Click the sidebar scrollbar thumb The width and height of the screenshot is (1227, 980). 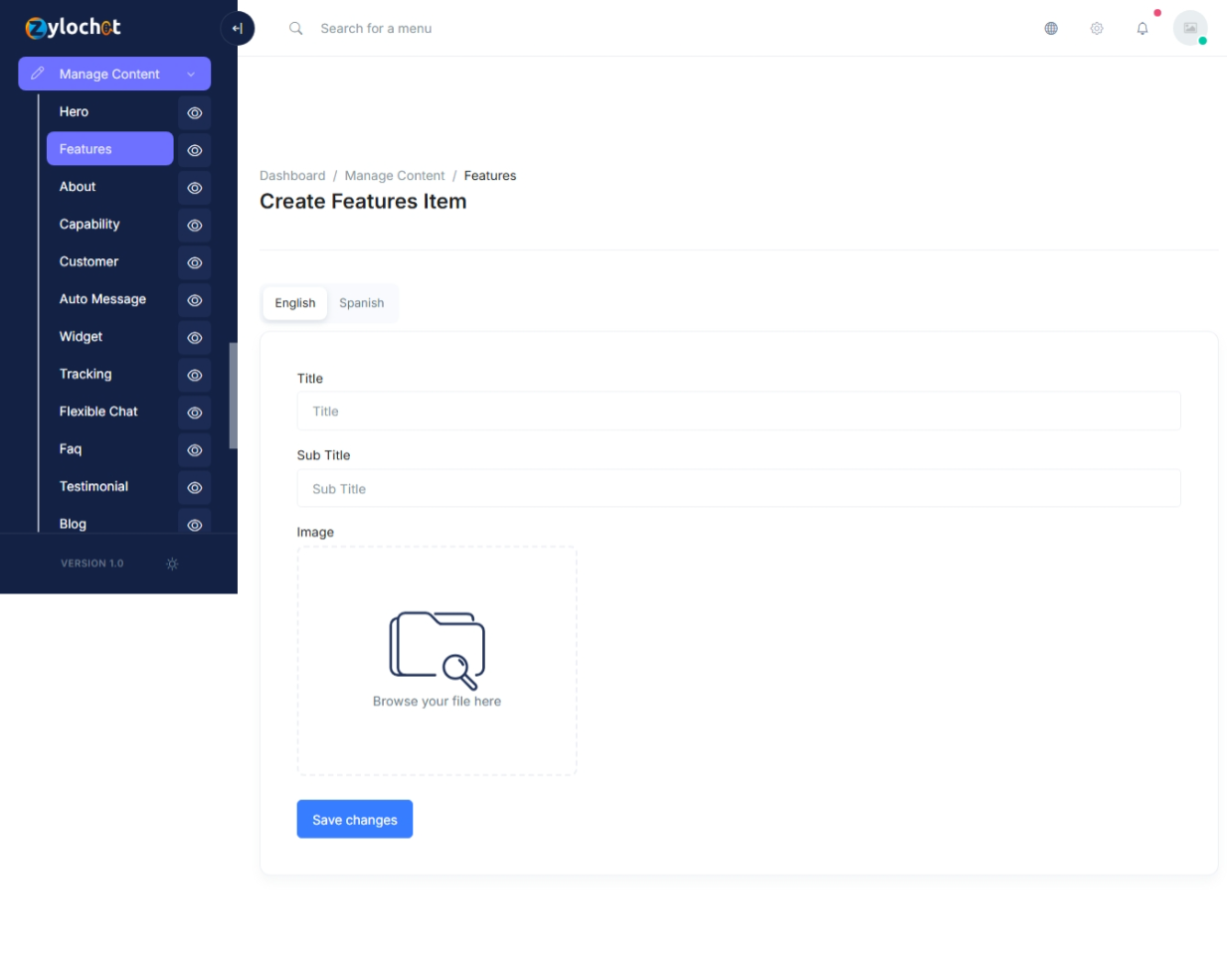tap(234, 396)
